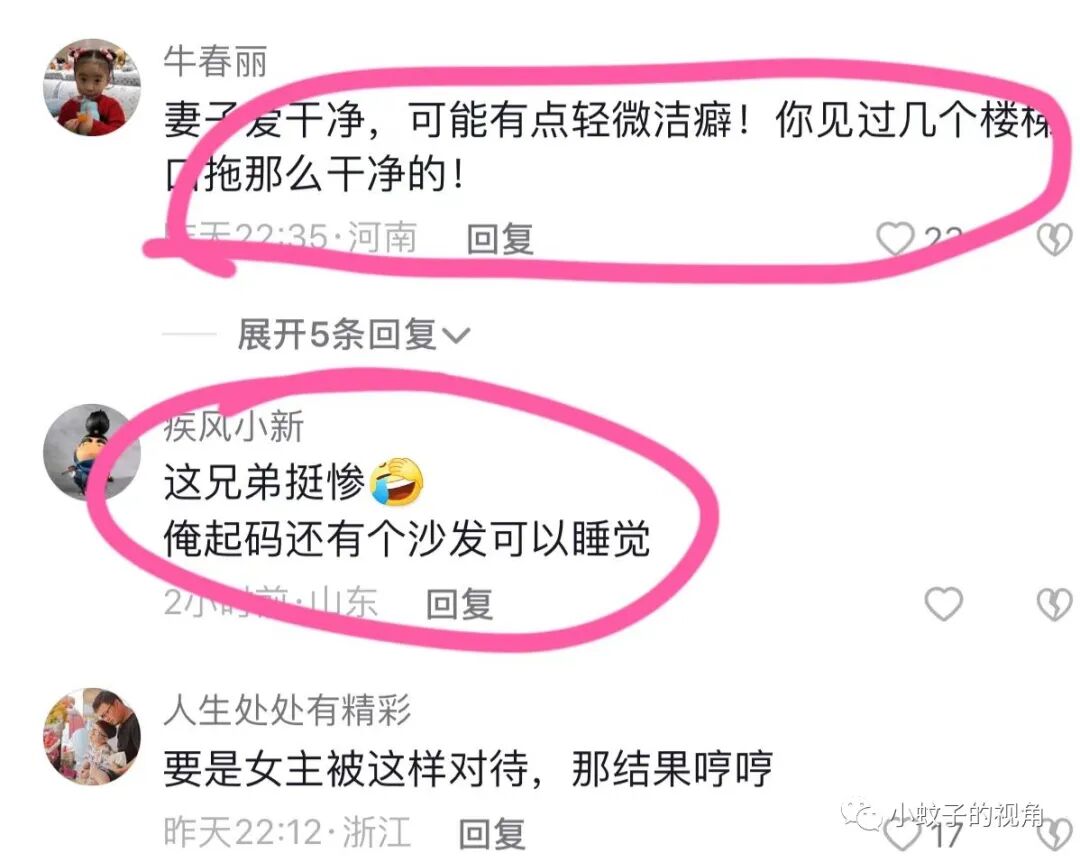Select comment text 这兄弟挺惨
Screen dimensions: 1080x862
264,482
